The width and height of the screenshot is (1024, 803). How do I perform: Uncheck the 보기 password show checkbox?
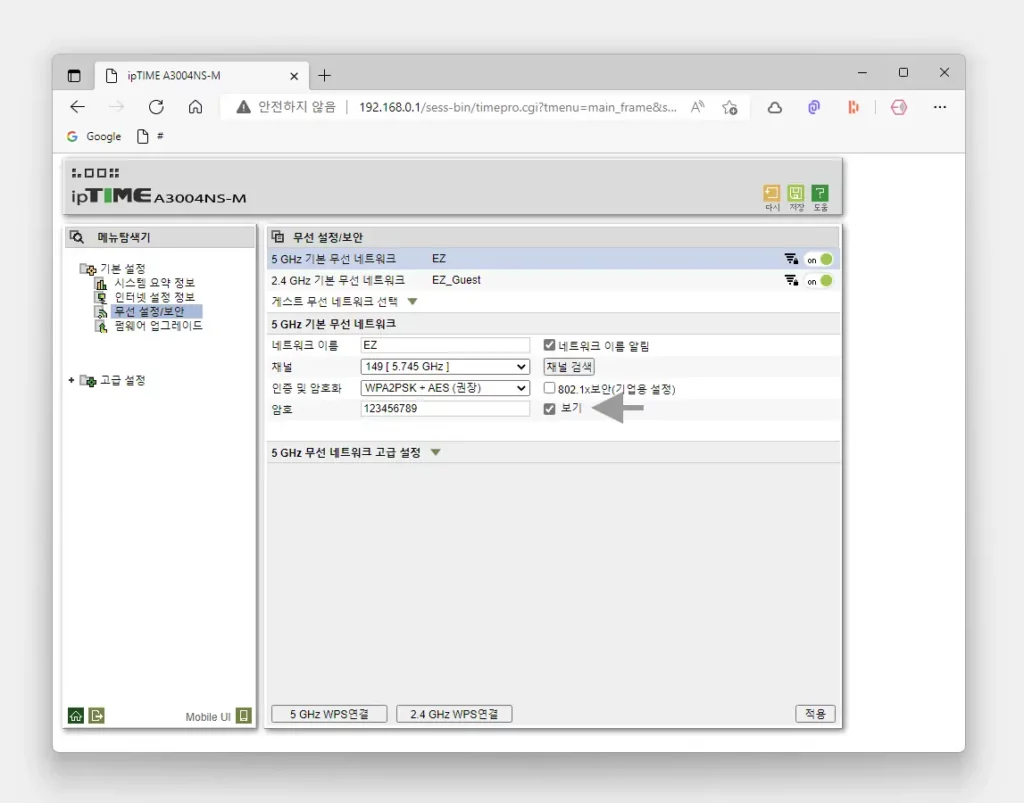click(x=549, y=409)
